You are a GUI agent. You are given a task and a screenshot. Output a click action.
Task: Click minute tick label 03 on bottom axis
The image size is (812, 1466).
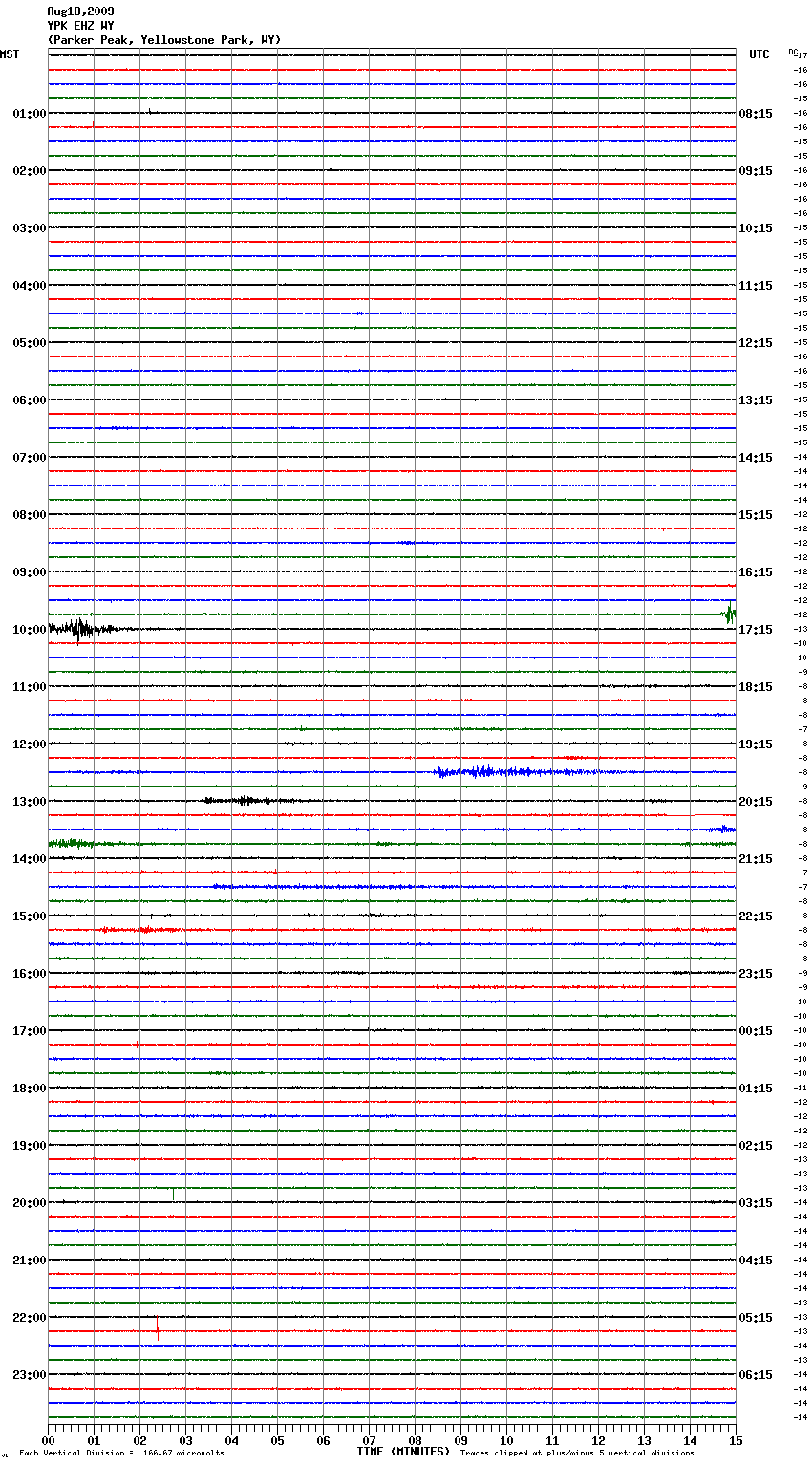click(185, 1440)
